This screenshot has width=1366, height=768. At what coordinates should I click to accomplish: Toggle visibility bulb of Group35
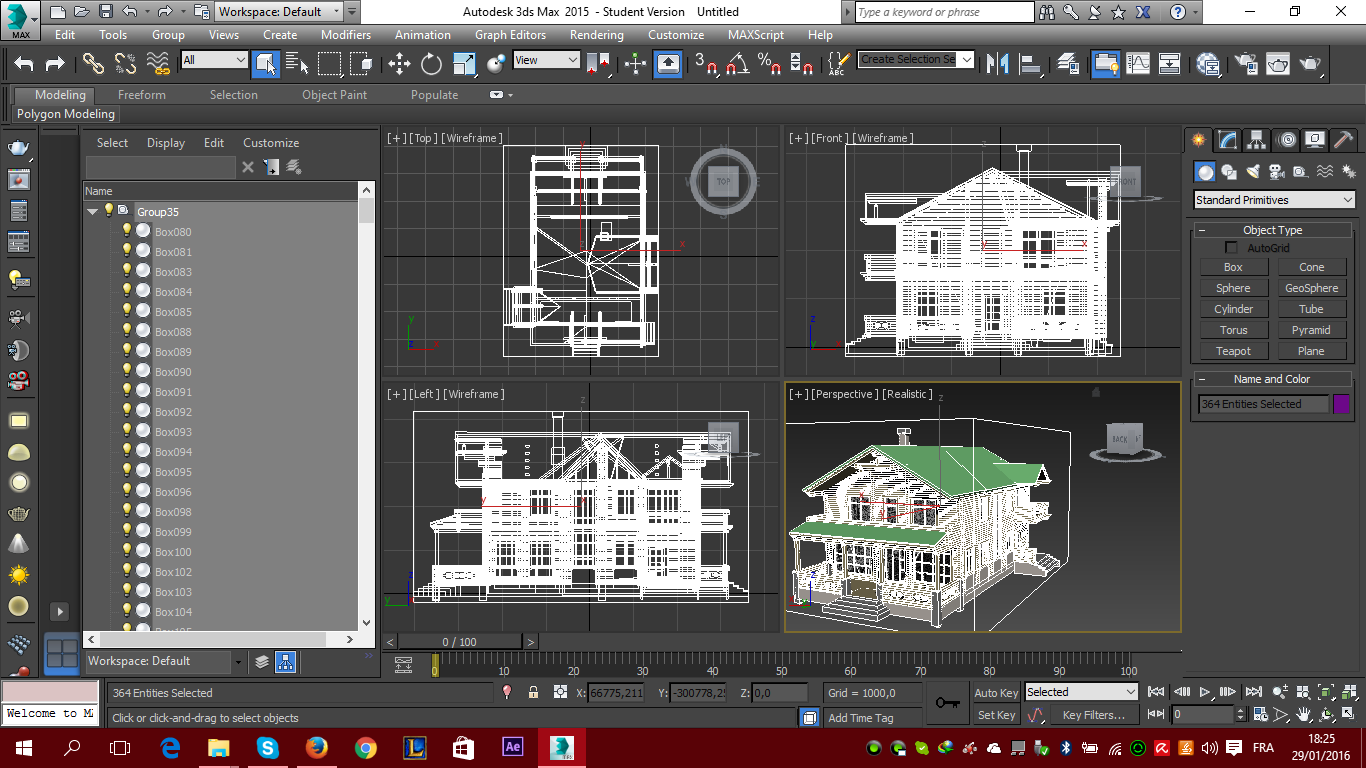pyautogui.click(x=109, y=210)
